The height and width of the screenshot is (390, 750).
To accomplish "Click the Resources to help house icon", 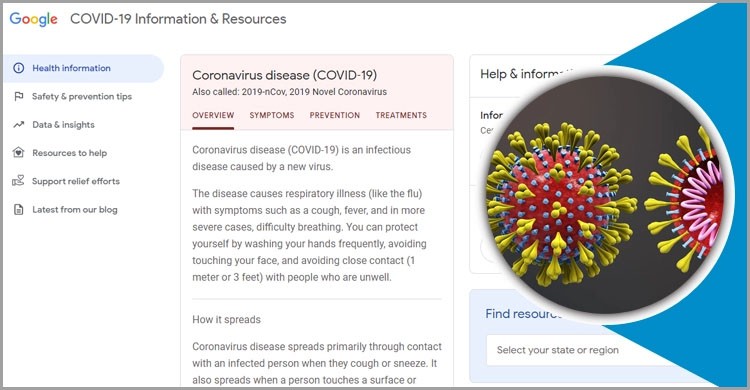I will point(19,153).
